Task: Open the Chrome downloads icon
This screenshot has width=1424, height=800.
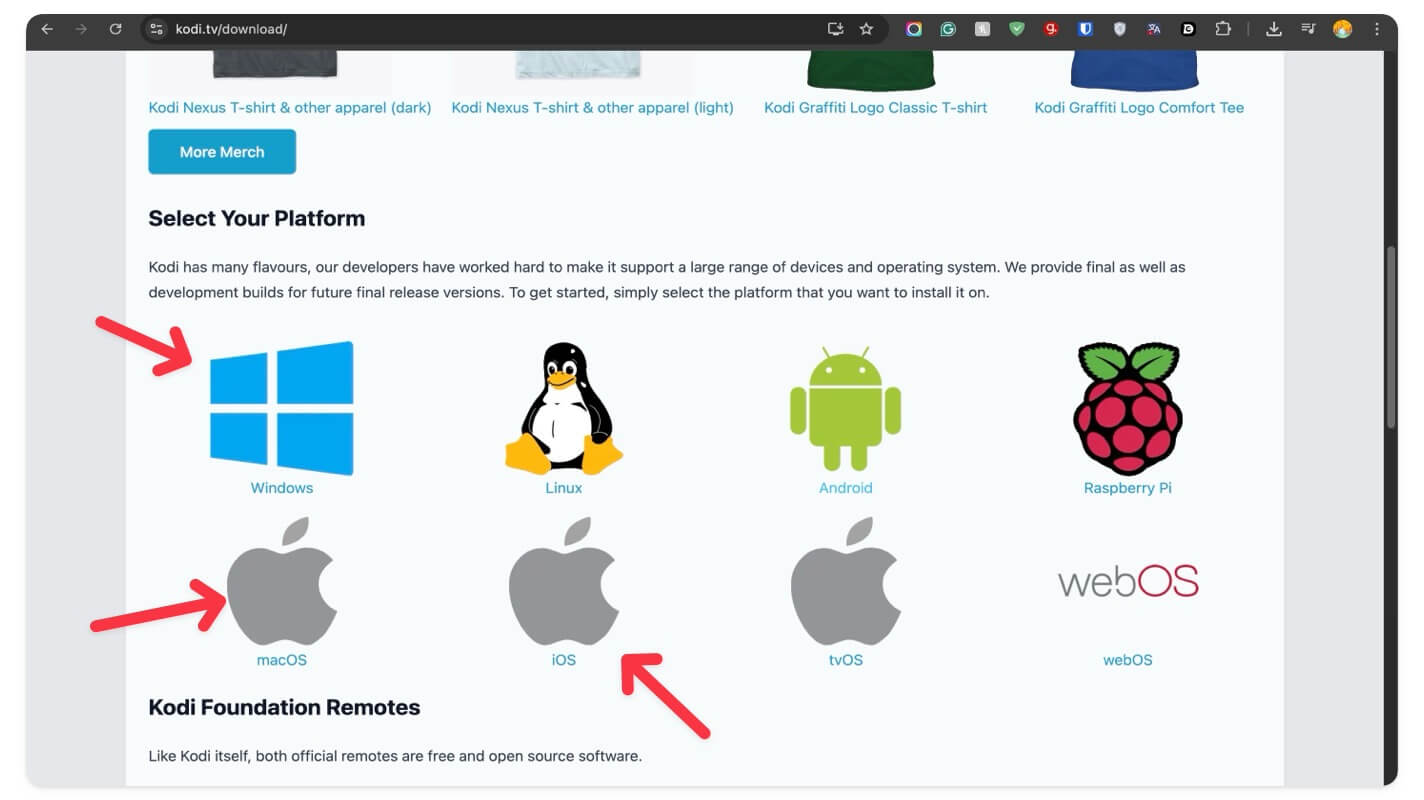Action: (1273, 29)
